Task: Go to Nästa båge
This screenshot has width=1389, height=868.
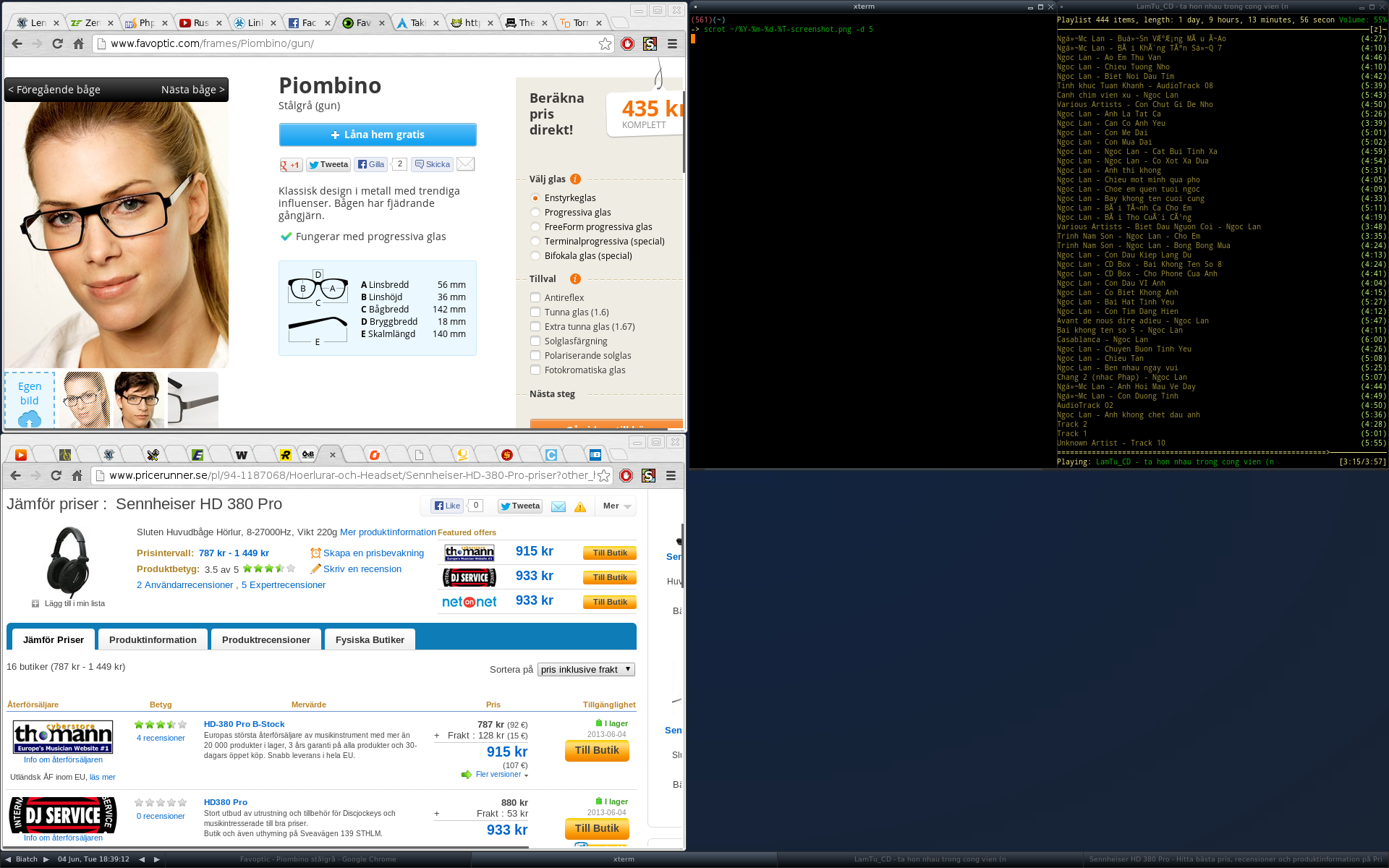Action: click(x=192, y=90)
